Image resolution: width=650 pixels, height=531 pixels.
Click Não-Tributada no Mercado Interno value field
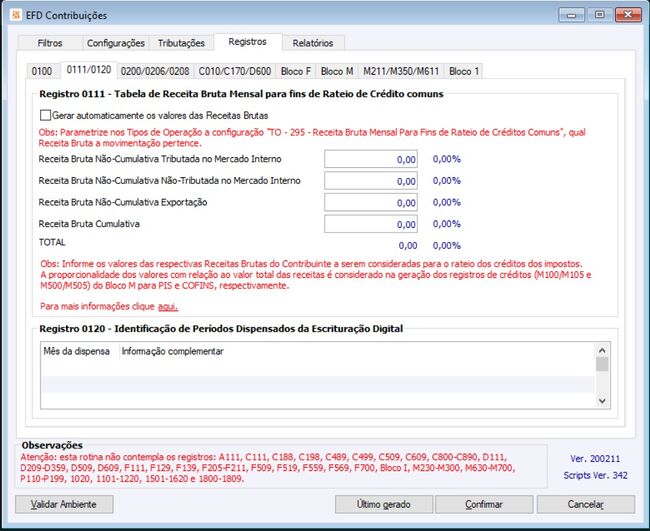click(371, 181)
